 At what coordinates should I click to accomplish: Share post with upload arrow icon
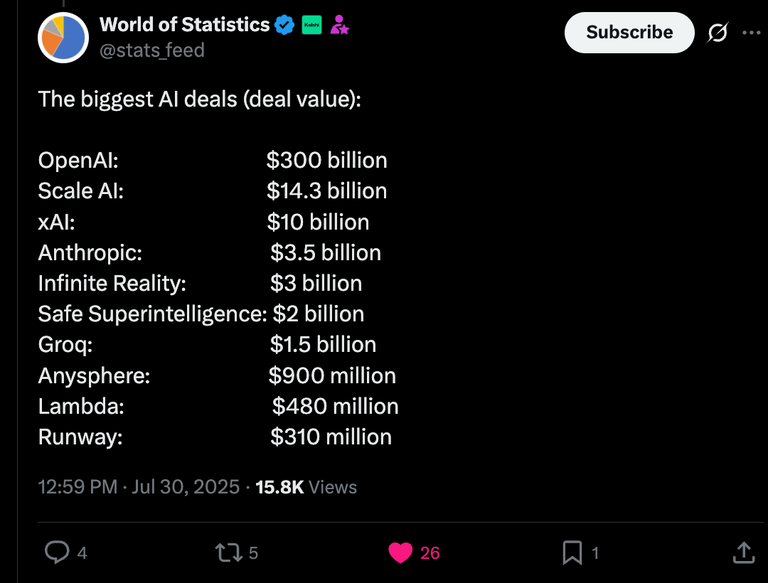(744, 553)
